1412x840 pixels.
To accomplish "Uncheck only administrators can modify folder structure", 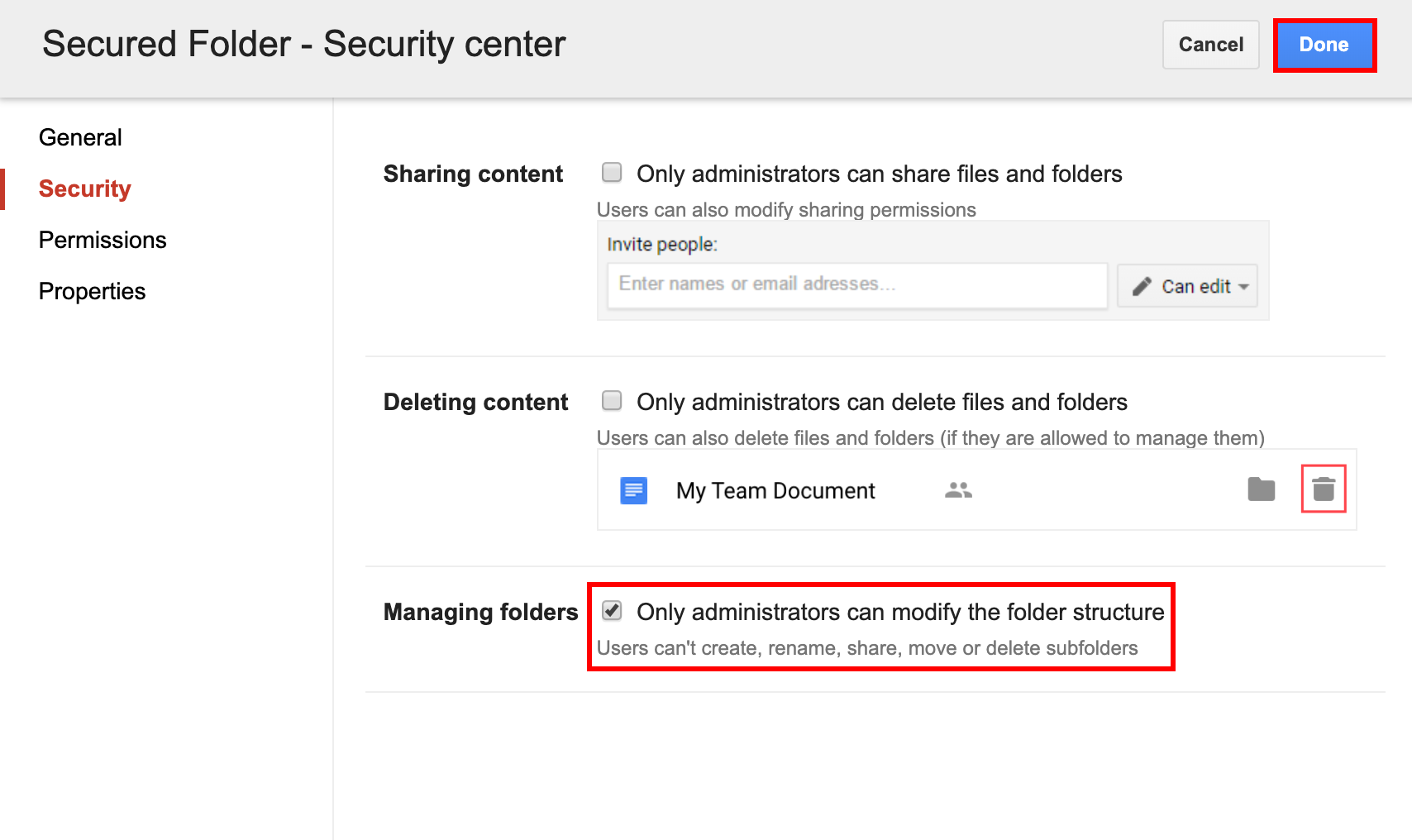I will pyautogui.click(x=612, y=610).
